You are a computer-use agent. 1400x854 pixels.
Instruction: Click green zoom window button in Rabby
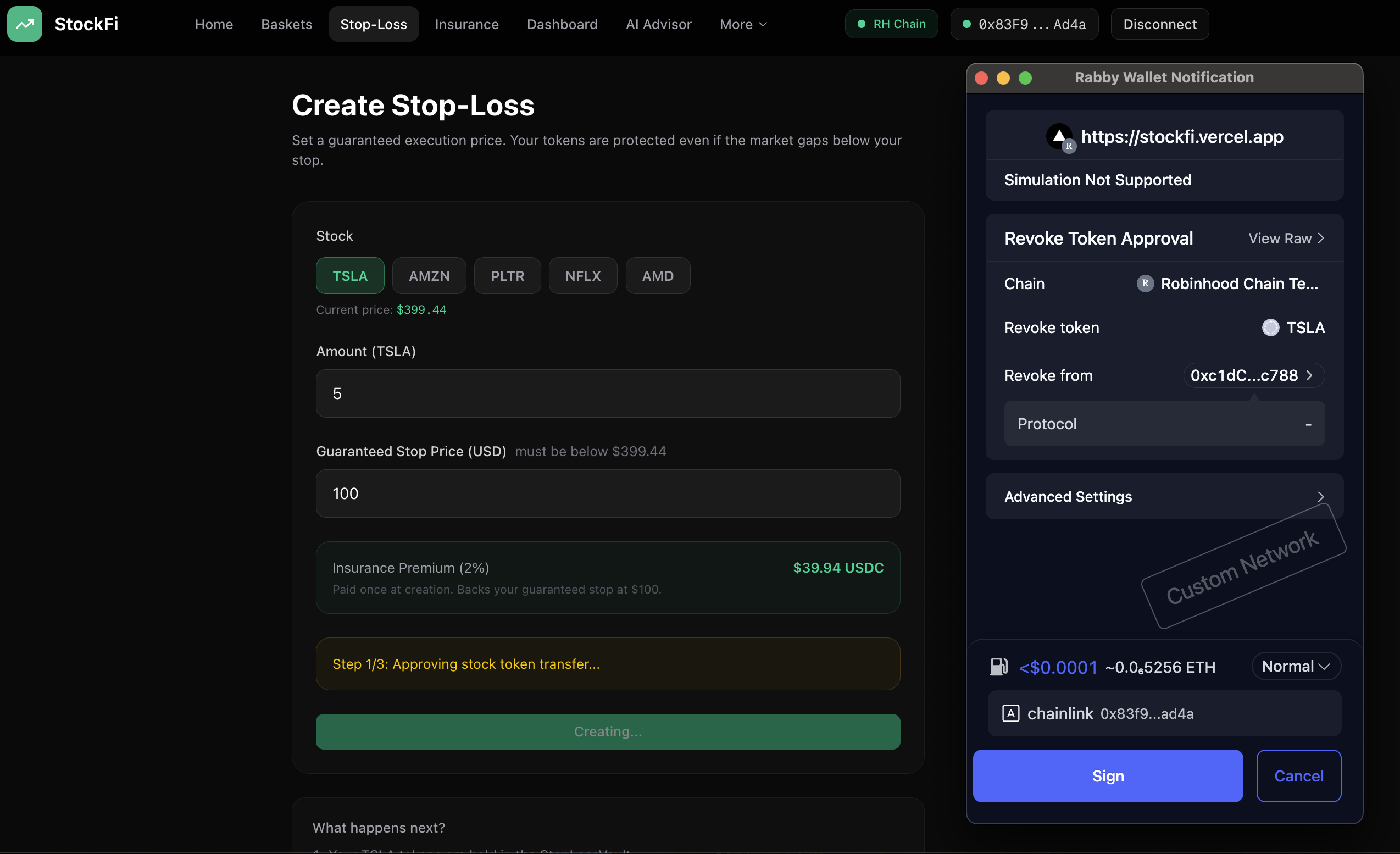[x=1025, y=78]
